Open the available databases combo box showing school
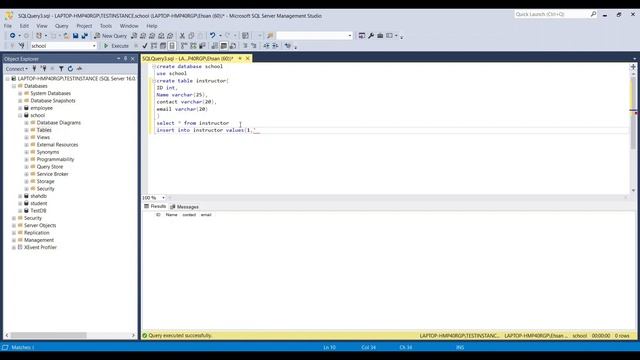This screenshot has height=360, width=640. [63, 46]
